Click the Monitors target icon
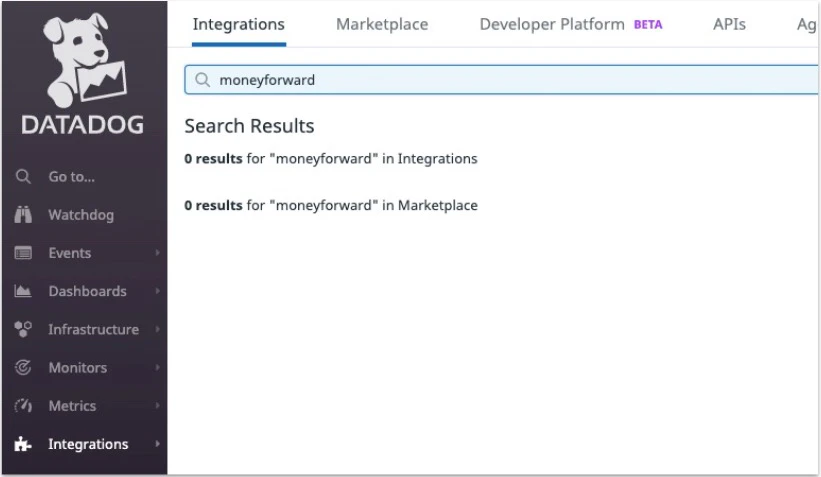The image size is (821, 477). tap(23, 368)
